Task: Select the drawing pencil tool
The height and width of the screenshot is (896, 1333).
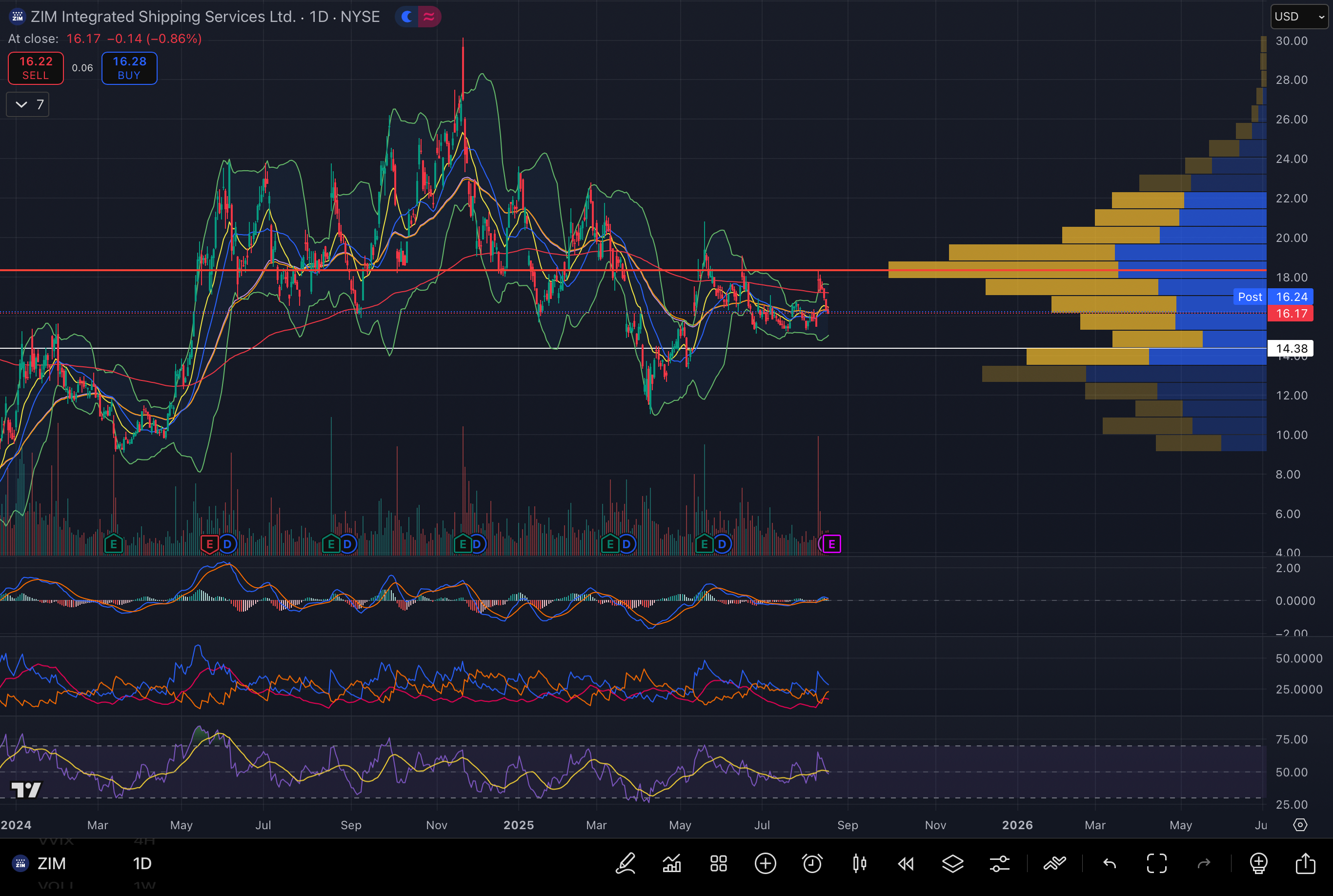Action: (626, 863)
